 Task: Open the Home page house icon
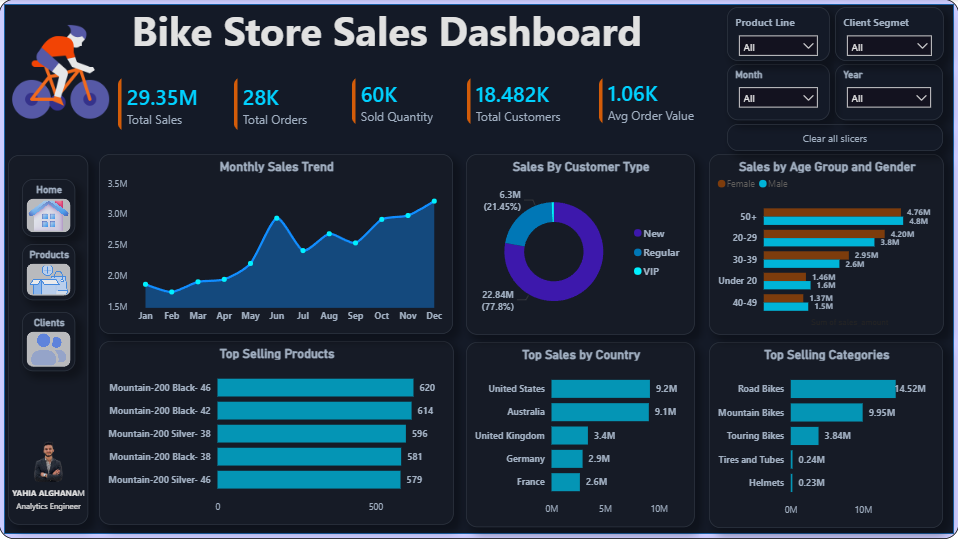(49, 215)
